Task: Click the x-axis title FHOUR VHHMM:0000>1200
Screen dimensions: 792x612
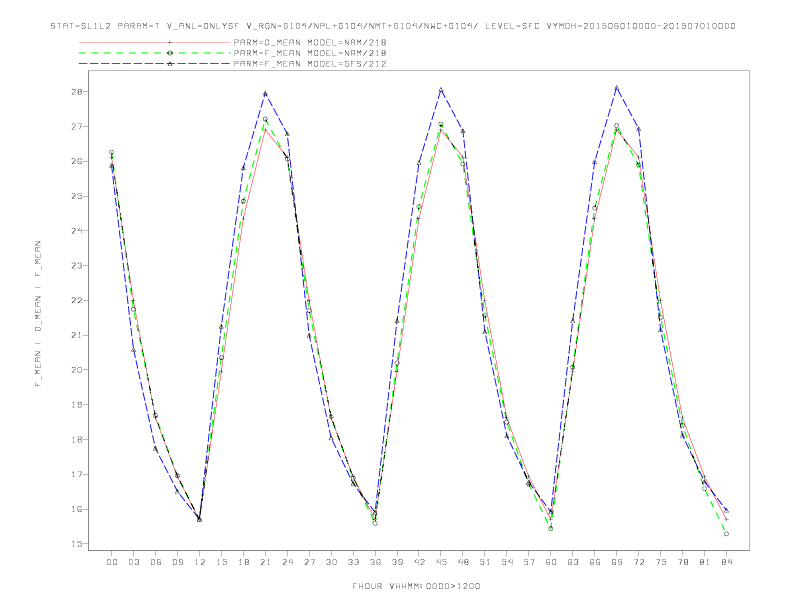Action: tap(416, 586)
